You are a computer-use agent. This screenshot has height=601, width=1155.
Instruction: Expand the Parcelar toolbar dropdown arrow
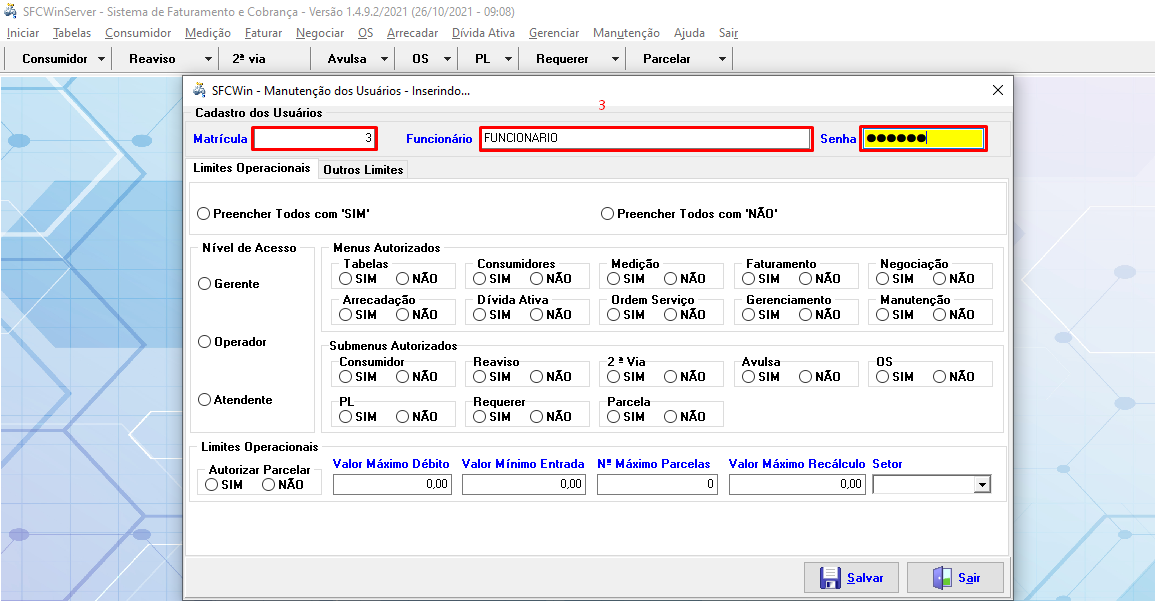click(x=722, y=59)
